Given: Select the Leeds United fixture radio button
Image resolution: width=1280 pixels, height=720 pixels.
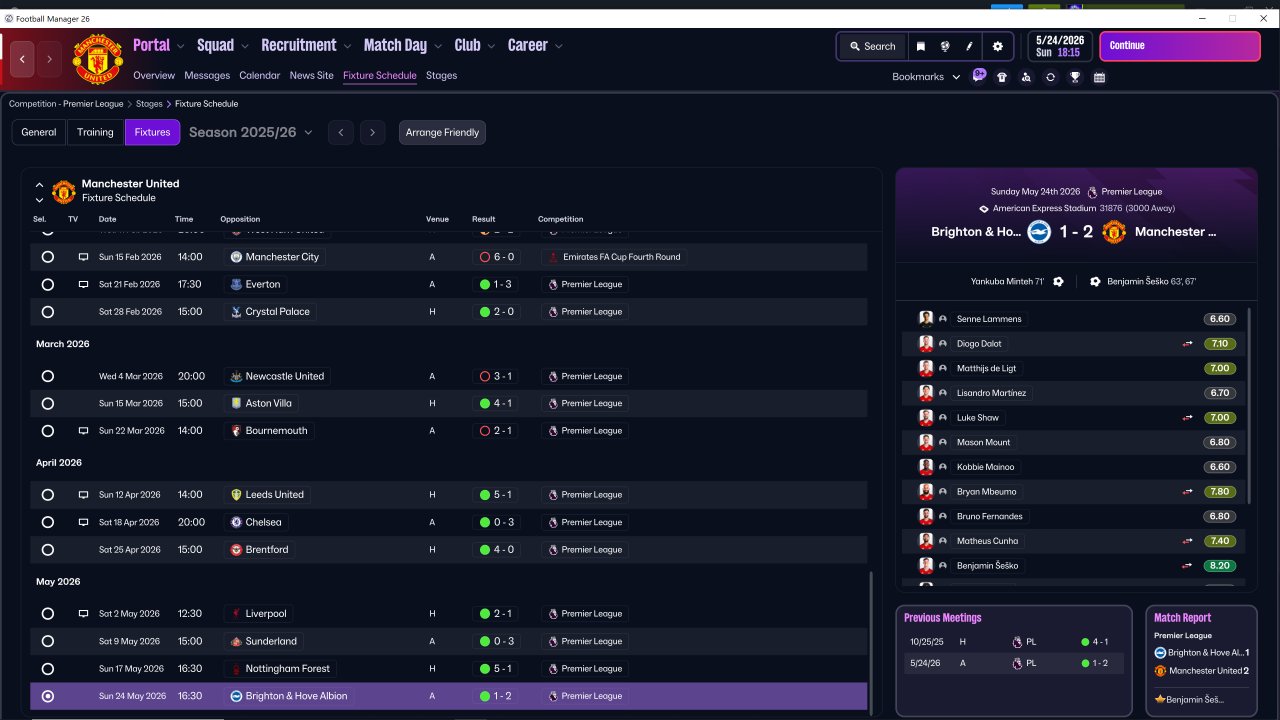Looking at the screenshot, I should click(48, 495).
